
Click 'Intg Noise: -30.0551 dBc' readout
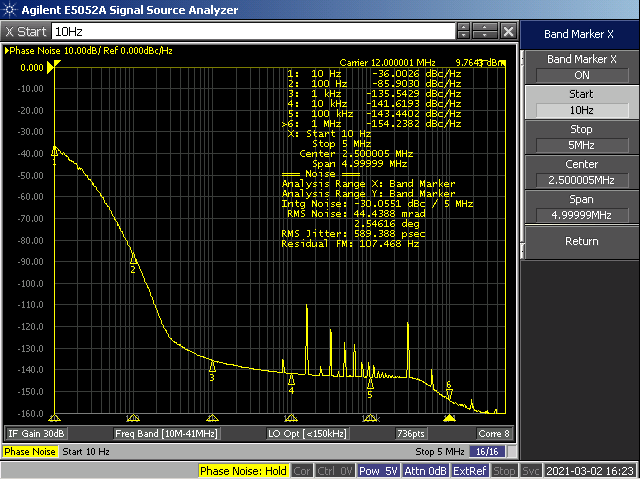(x=377, y=204)
